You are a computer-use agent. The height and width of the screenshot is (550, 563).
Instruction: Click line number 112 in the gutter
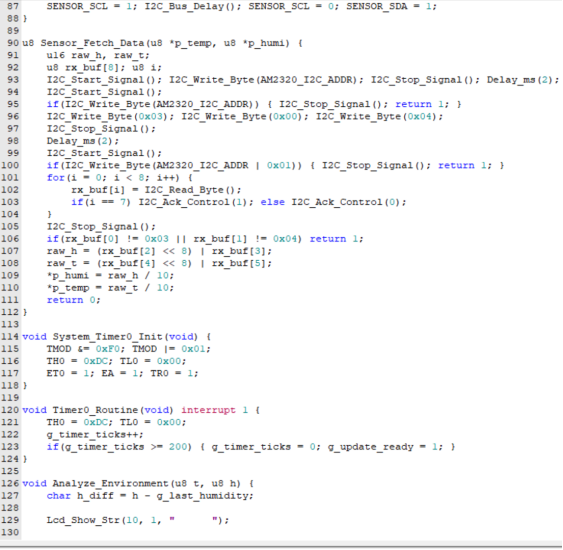coord(10,312)
